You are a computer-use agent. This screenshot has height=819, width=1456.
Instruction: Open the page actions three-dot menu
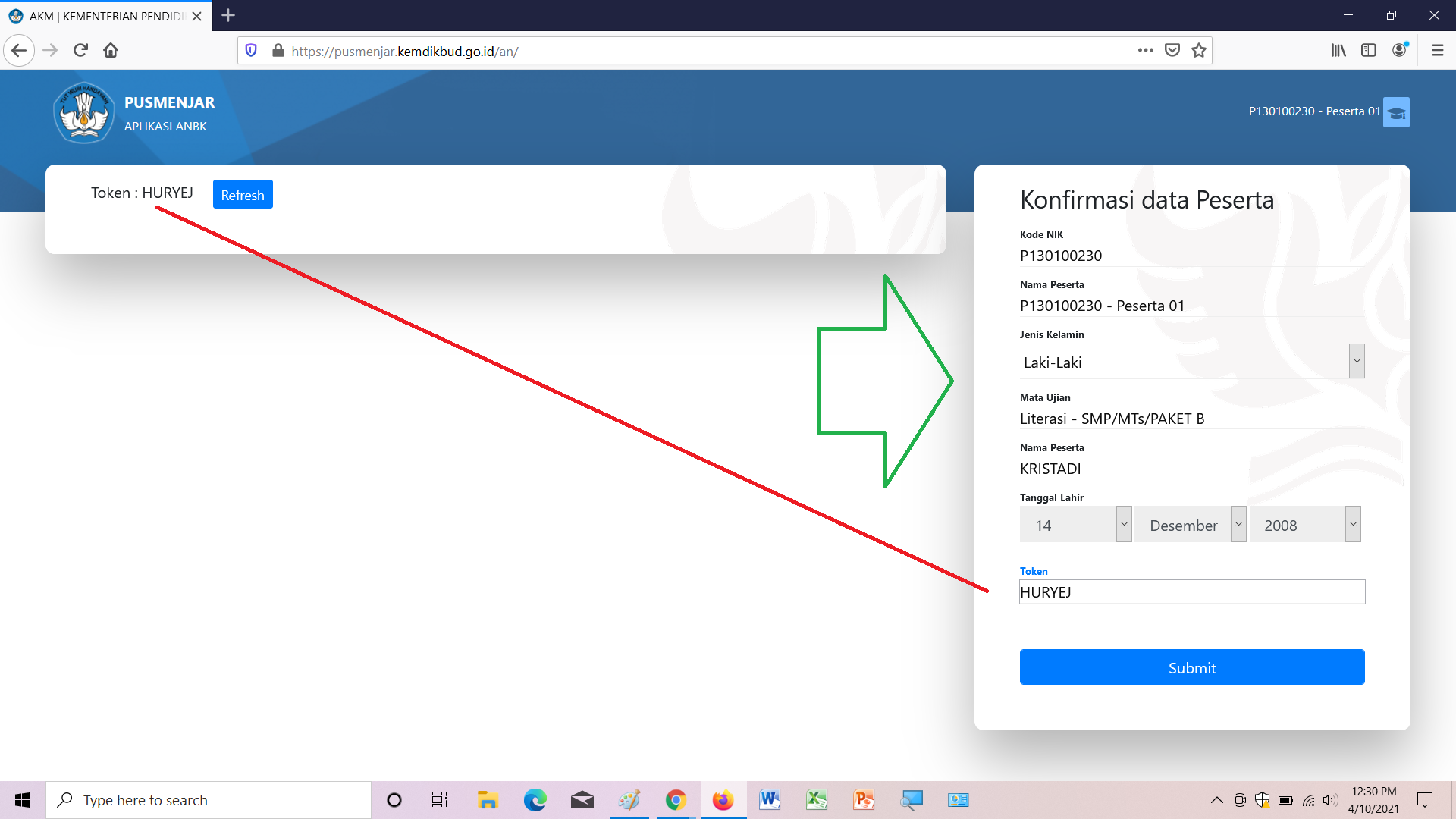(x=1145, y=51)
